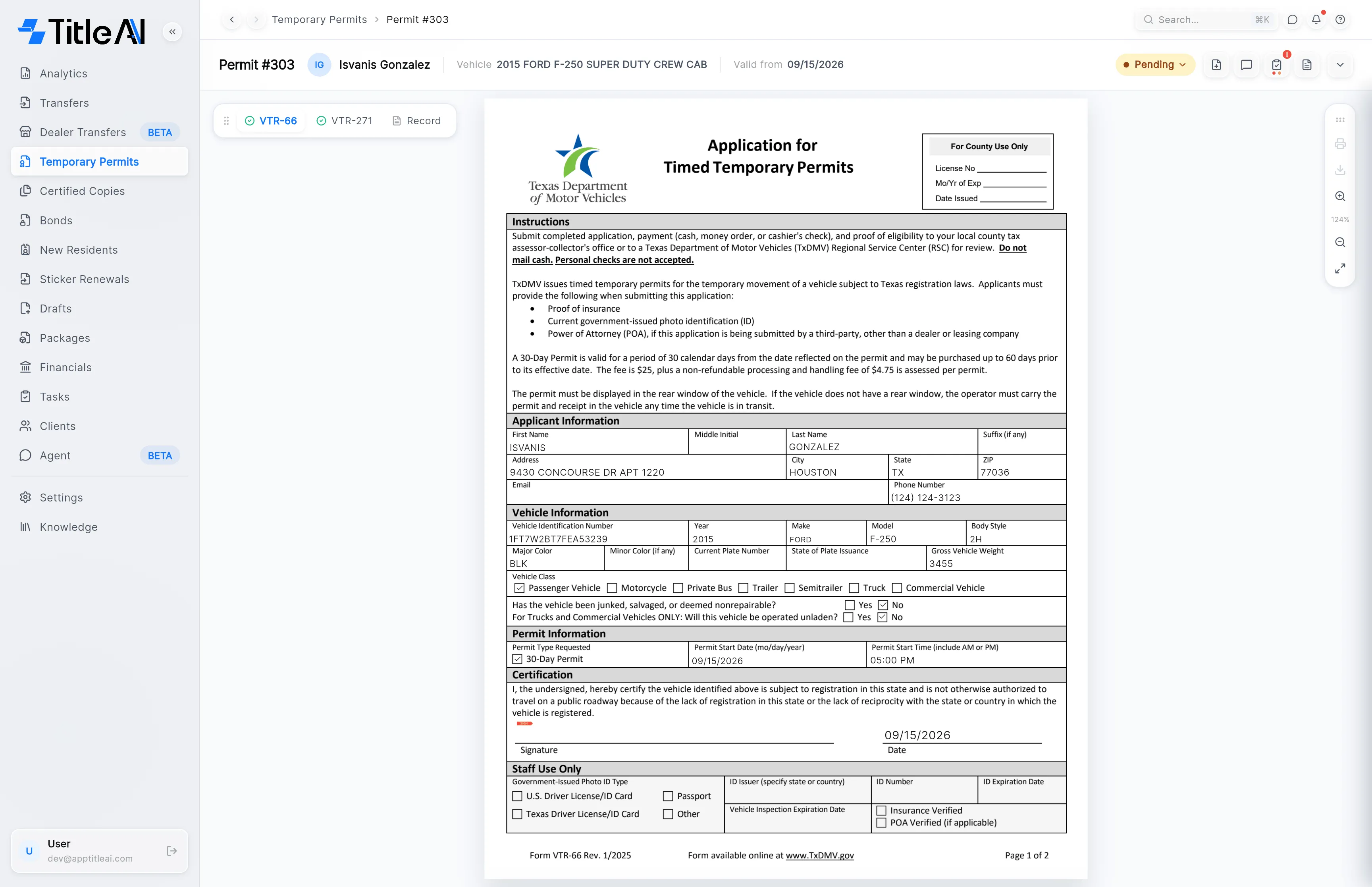The height and width of the screenshot is (887, 1372).
Task: Click the Phone Number field
Action: pos(977,492)
